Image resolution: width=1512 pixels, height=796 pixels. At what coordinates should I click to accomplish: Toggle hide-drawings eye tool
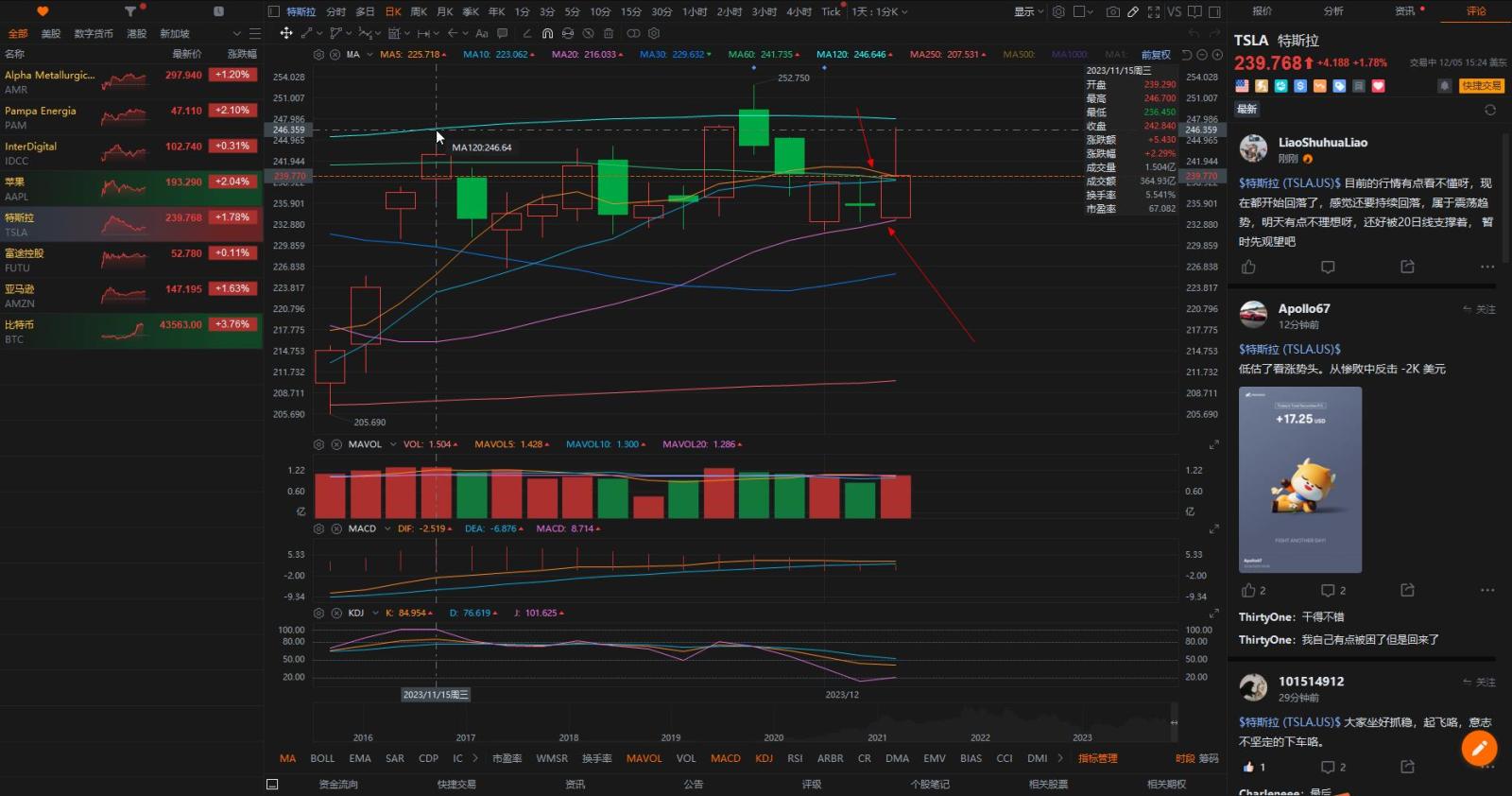[x=588, y=33]
